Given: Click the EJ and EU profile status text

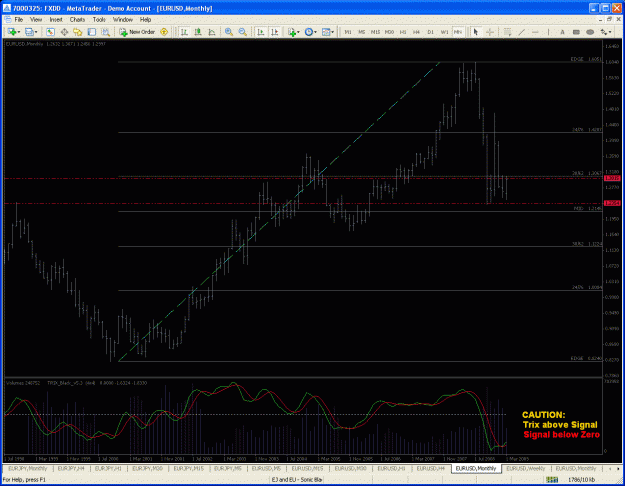Looking at the screenshot, I should pos(297,480).
